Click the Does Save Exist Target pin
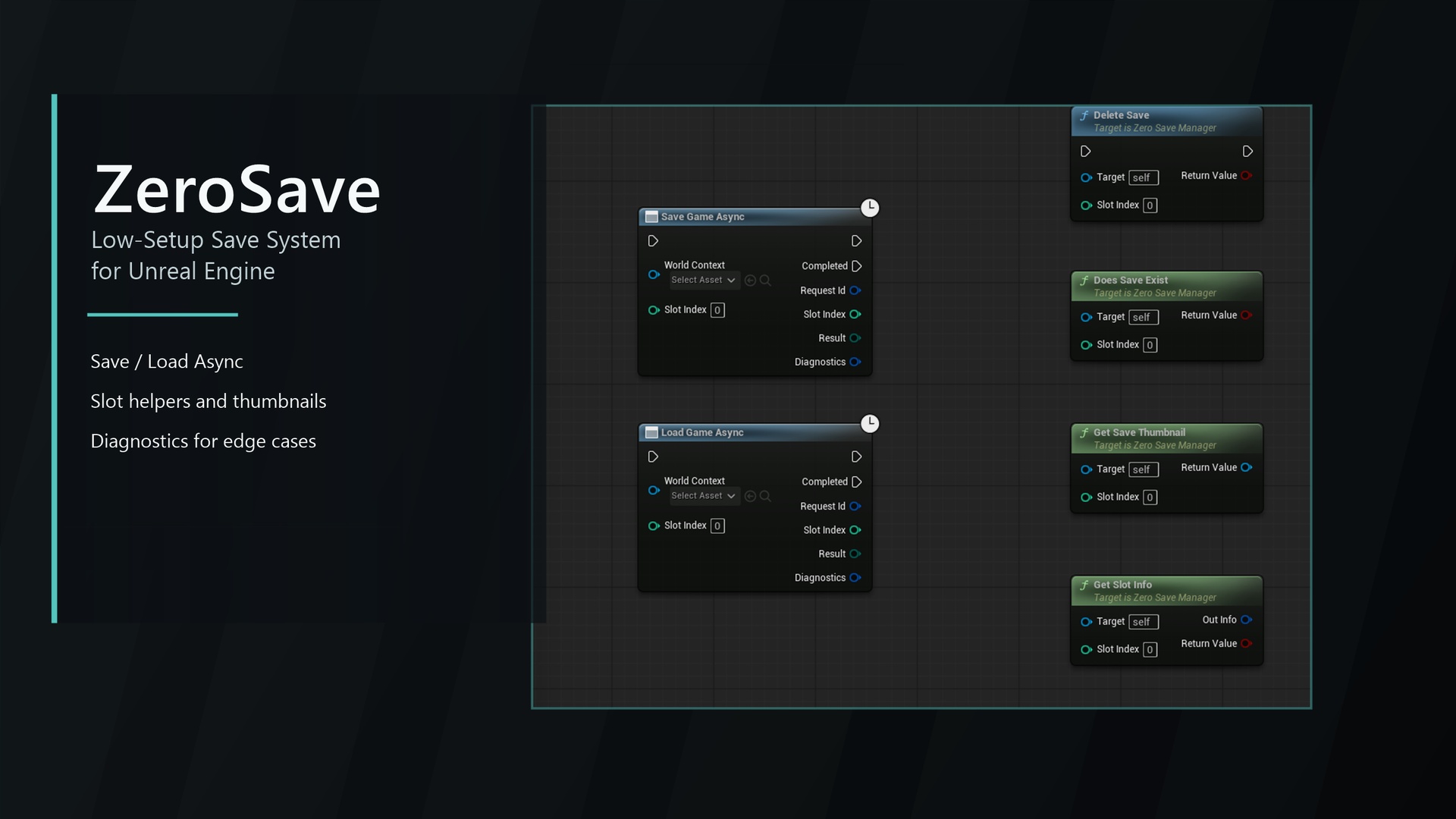 [1086, 317]
